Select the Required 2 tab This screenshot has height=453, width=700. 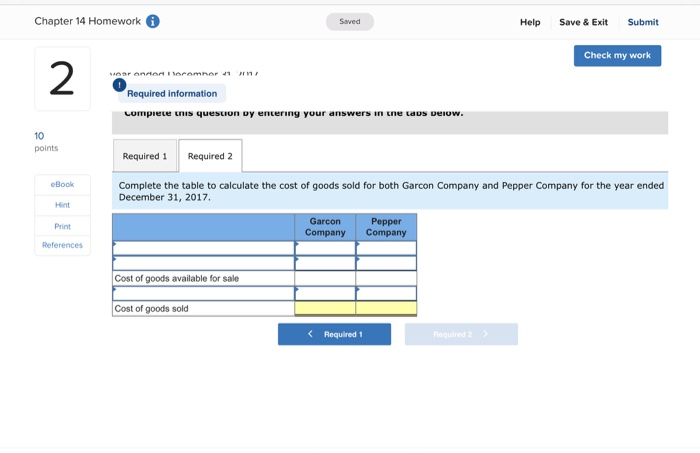point(210,156)
